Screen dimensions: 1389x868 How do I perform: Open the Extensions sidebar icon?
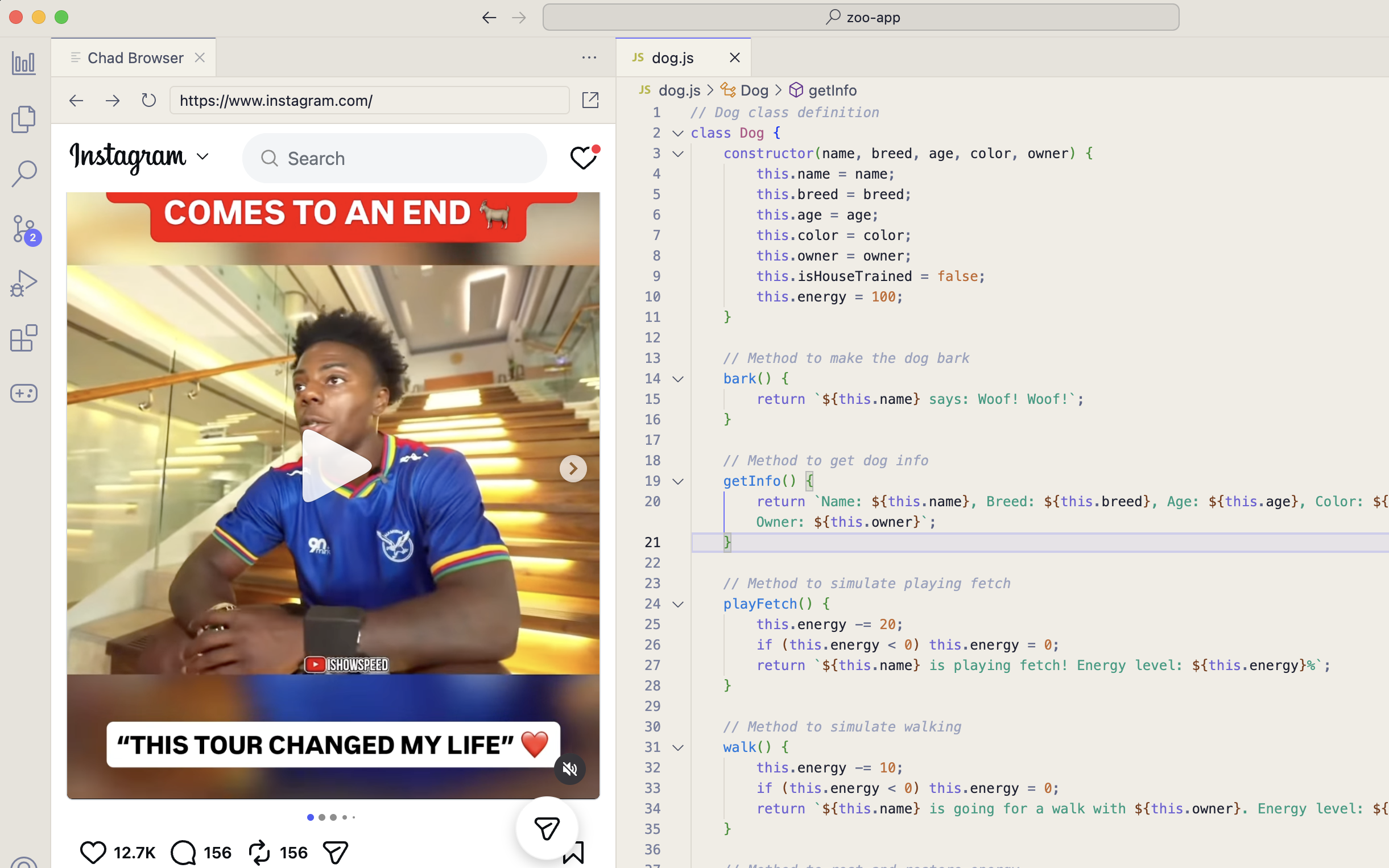[x=23, y=338]
